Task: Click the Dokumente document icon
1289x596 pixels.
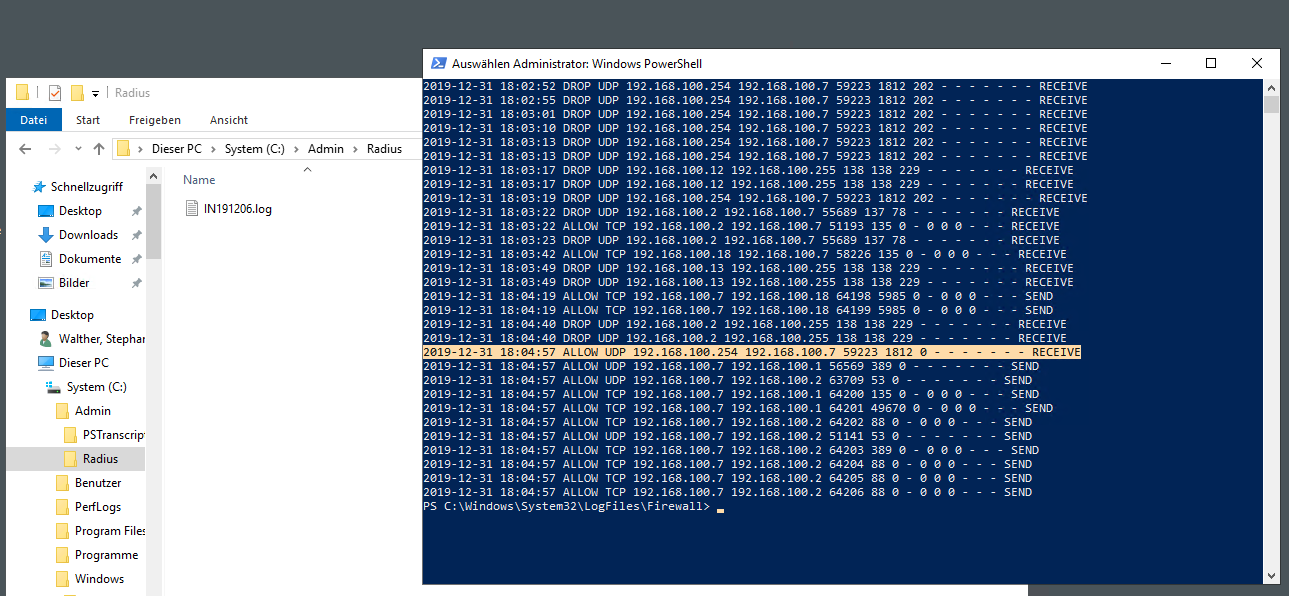Action: pos(45,259)
